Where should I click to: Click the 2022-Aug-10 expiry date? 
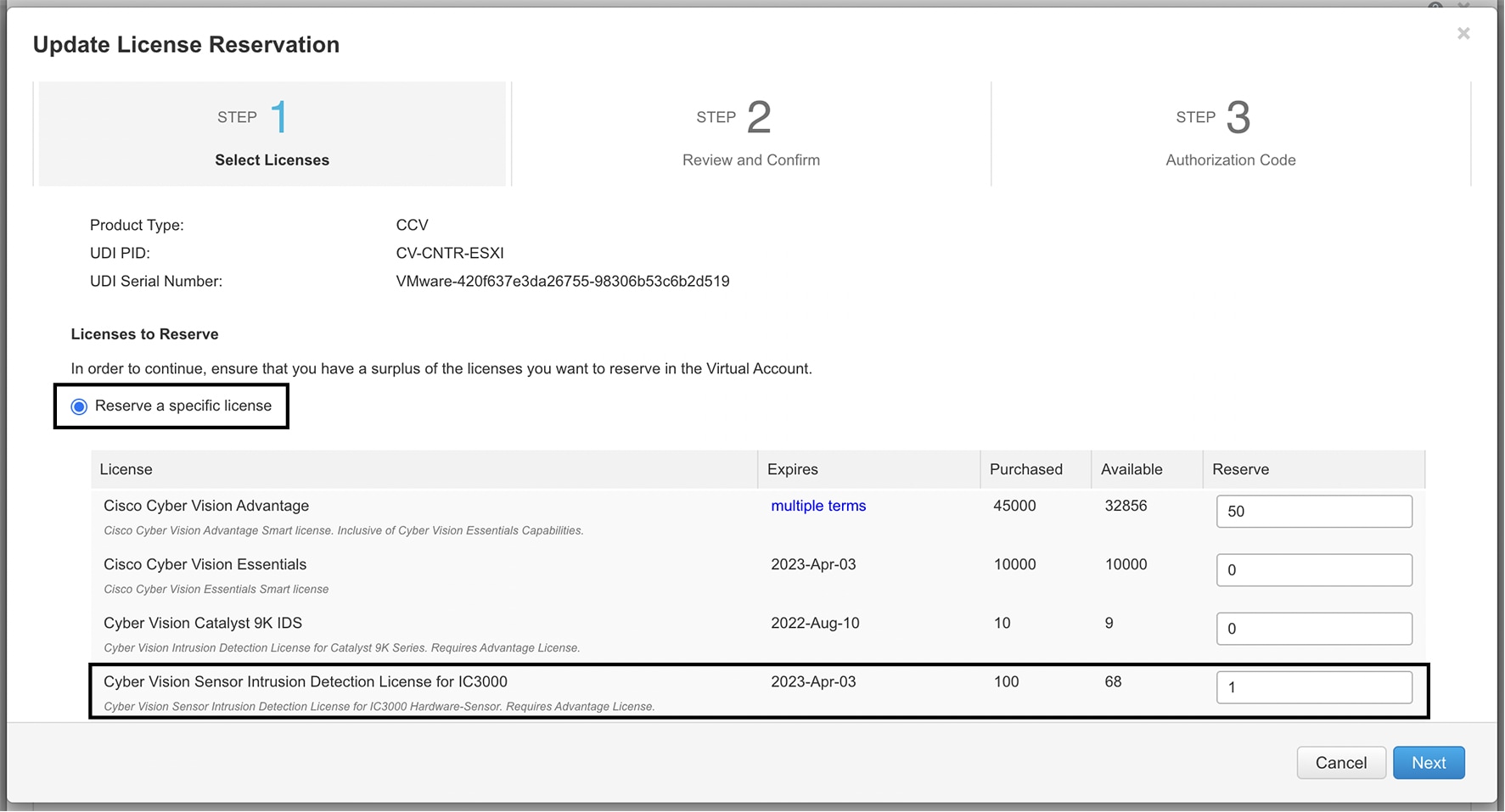815,623
